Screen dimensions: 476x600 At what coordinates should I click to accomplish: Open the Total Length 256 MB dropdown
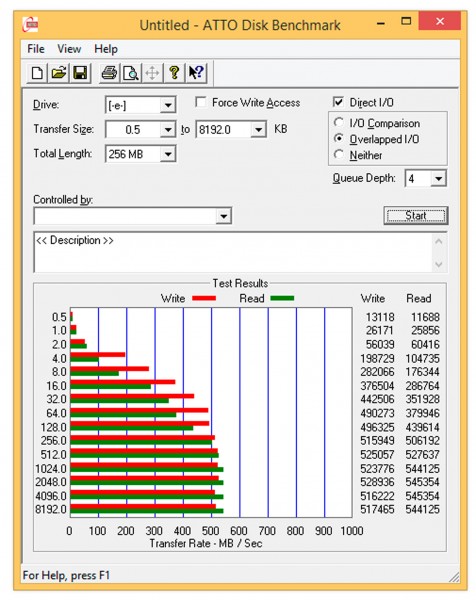click(168, 154)
